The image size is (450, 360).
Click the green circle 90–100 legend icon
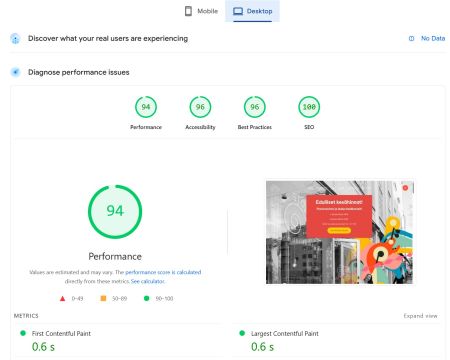146,298
